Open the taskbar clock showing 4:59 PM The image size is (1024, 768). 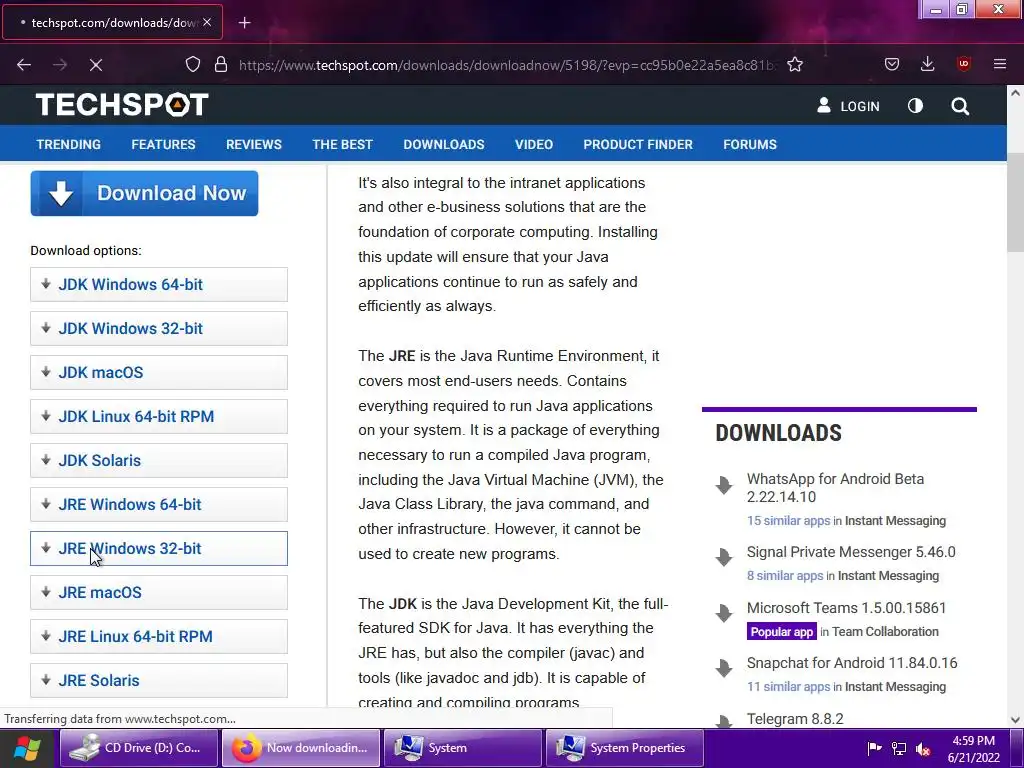point(974,749)
